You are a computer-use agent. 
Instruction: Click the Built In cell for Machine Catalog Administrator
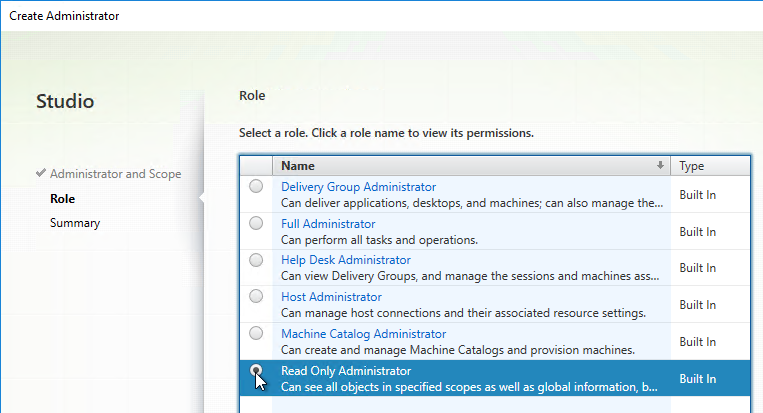(697, 341)
